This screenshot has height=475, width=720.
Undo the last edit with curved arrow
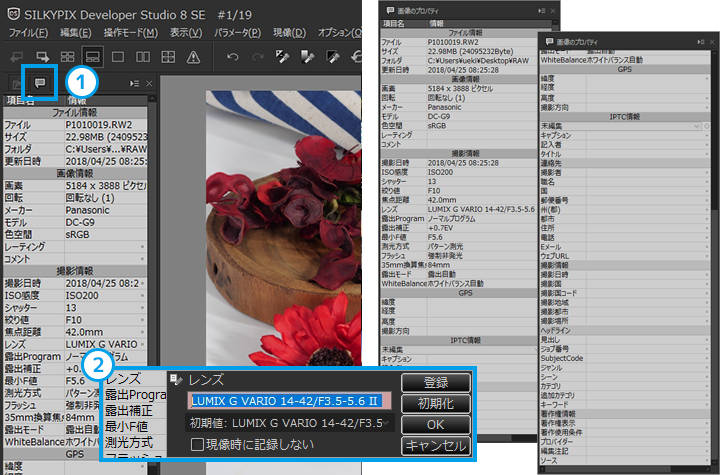pos(233,57)
